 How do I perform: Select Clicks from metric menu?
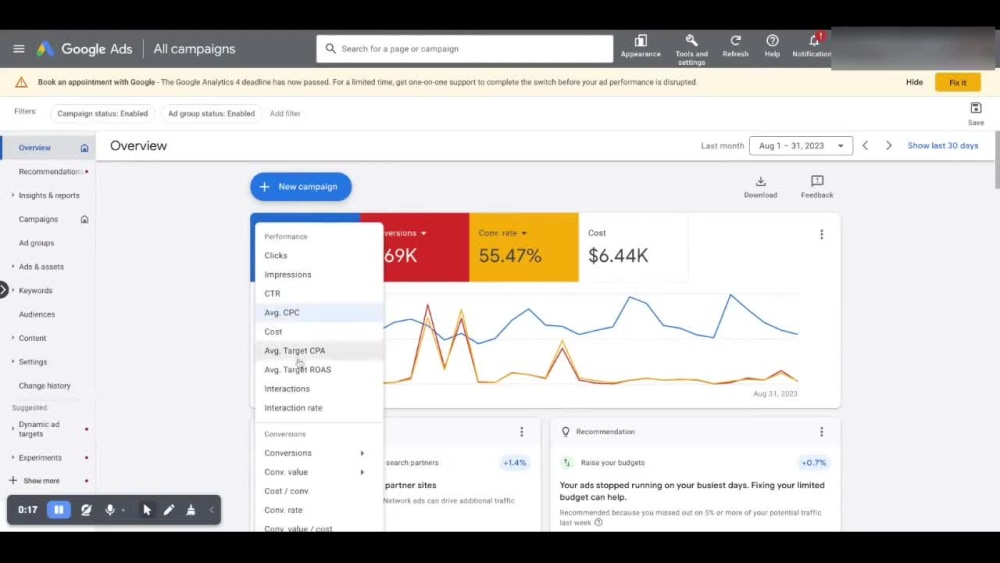319,255
